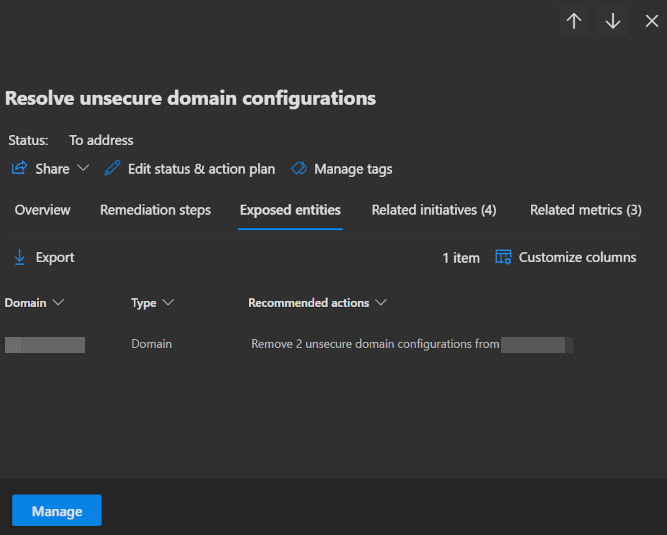Expand the Share dropdown chevron
This screenshot has height=535, width=667.
[83, 168]
